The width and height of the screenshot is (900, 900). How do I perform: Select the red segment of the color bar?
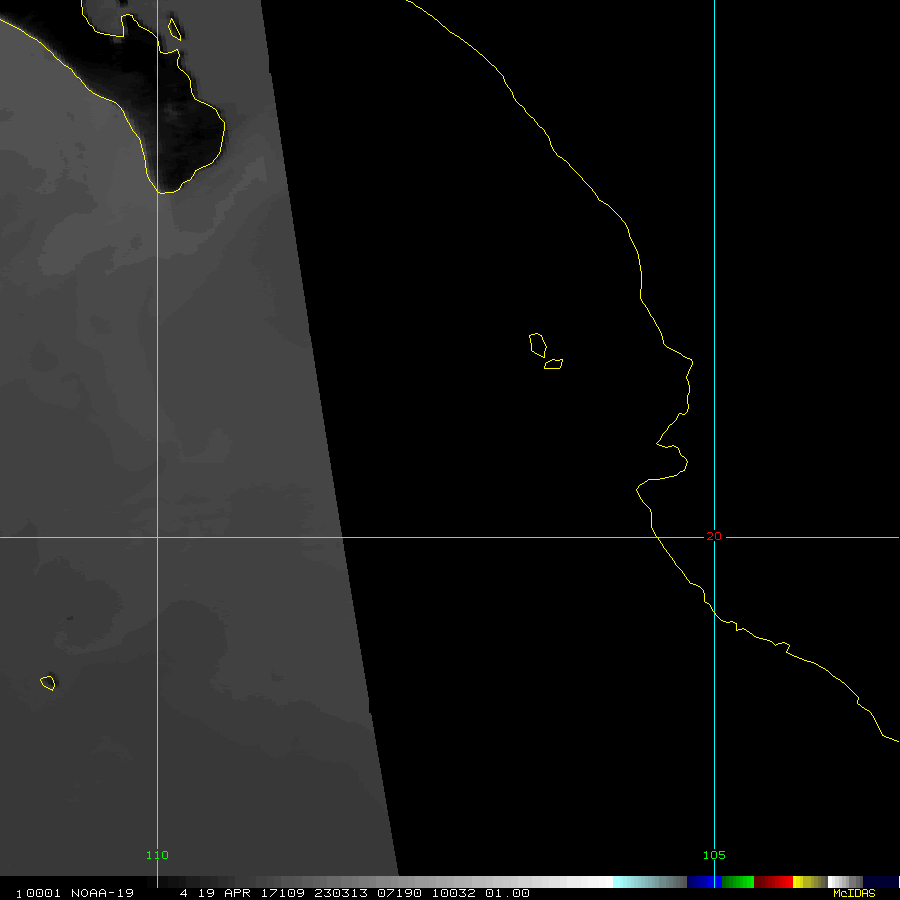coord(773,882)
